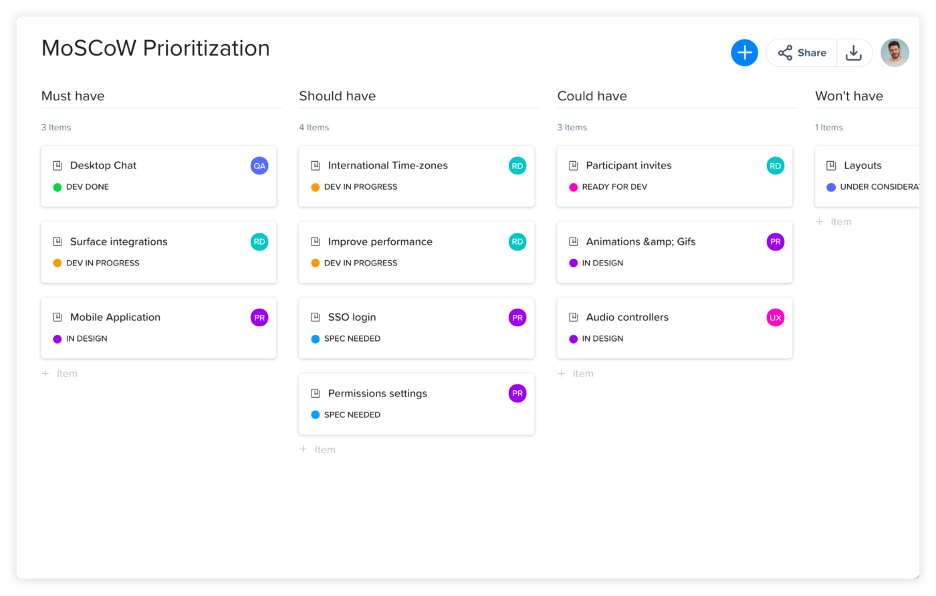
Task: Add item under Must have column
Action: point(60,374)
